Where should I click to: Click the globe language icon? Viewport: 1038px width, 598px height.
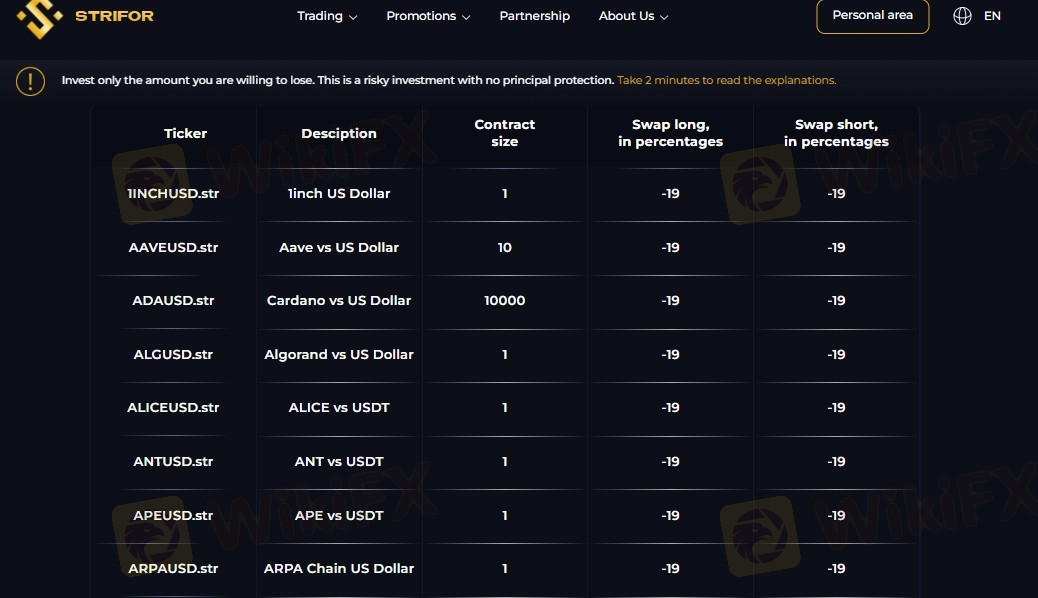962,16
